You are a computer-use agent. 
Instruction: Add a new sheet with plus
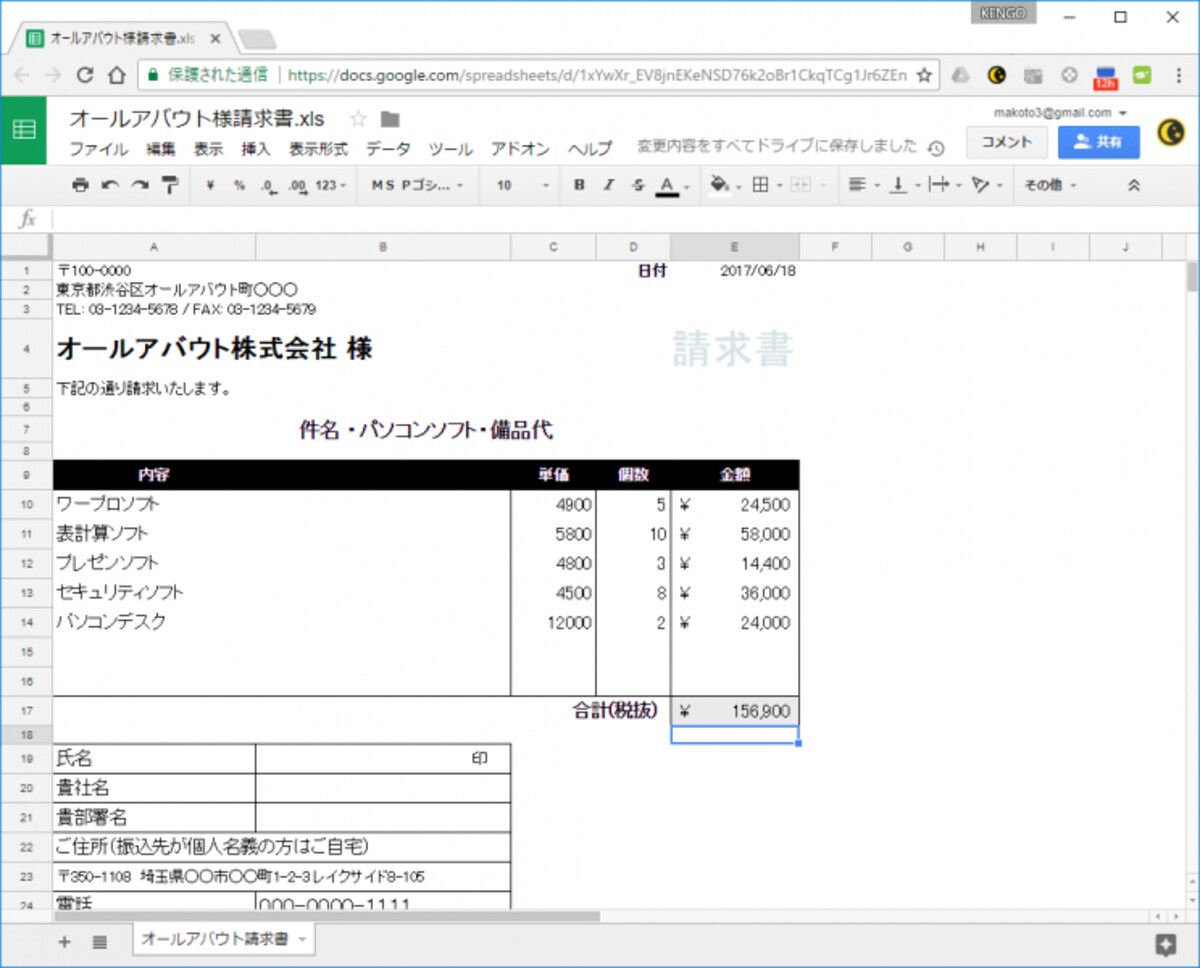(x=65, y=941)
